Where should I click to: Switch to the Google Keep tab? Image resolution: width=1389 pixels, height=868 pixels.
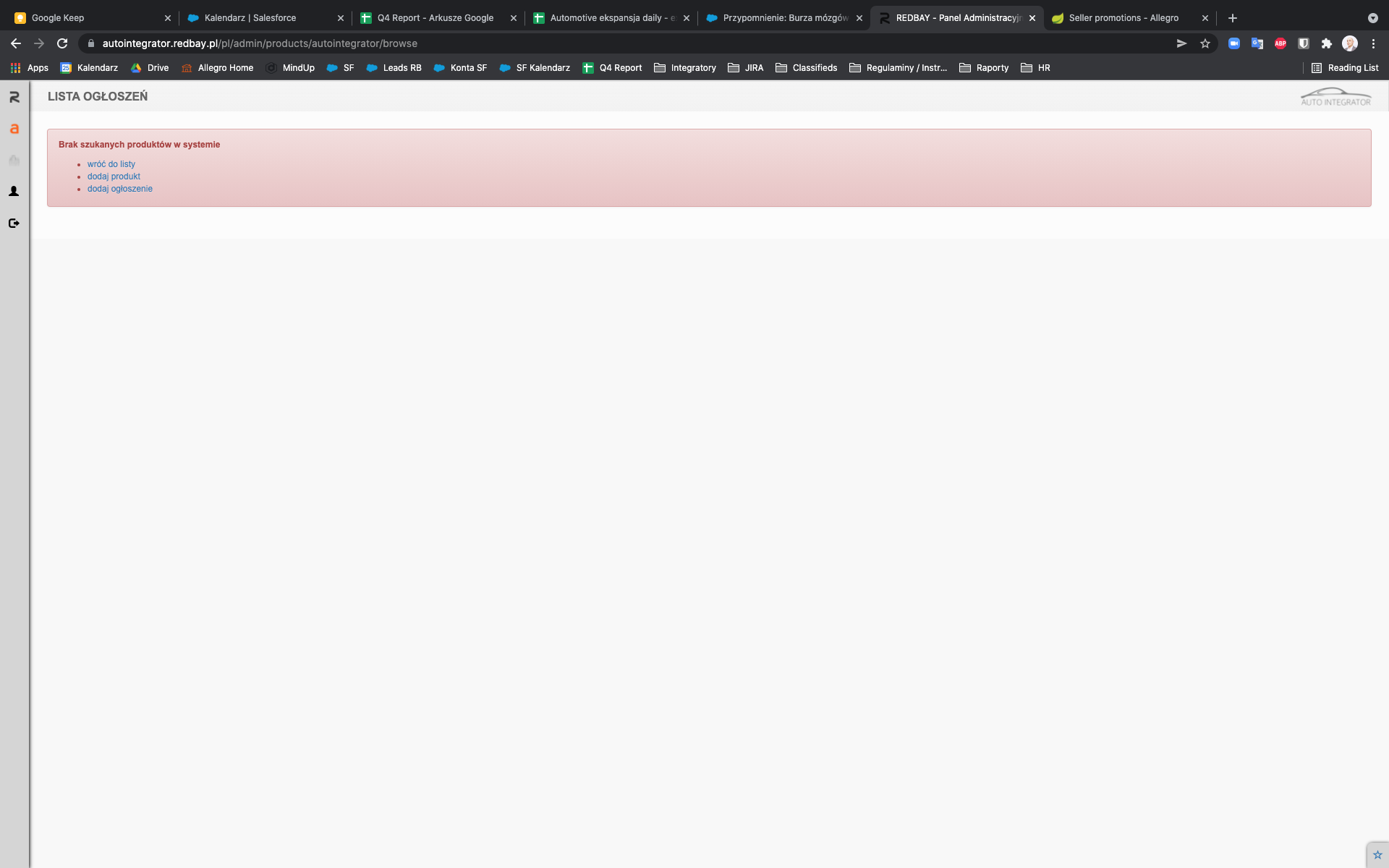click(x=58, y=18)
